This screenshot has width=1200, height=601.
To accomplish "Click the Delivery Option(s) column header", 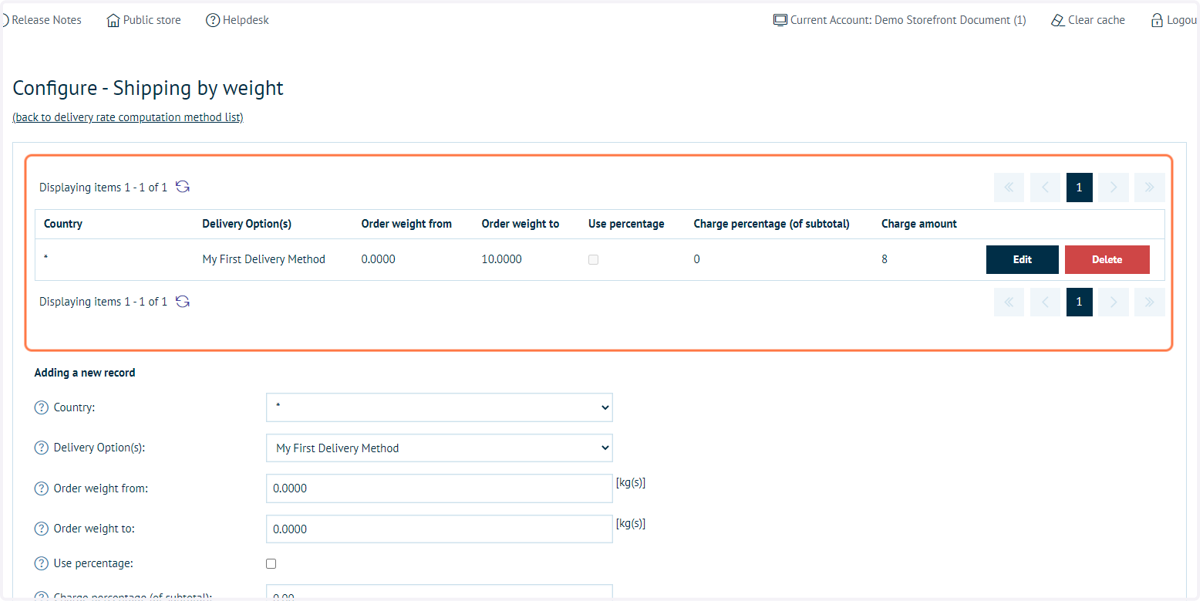I will point(247,224).
